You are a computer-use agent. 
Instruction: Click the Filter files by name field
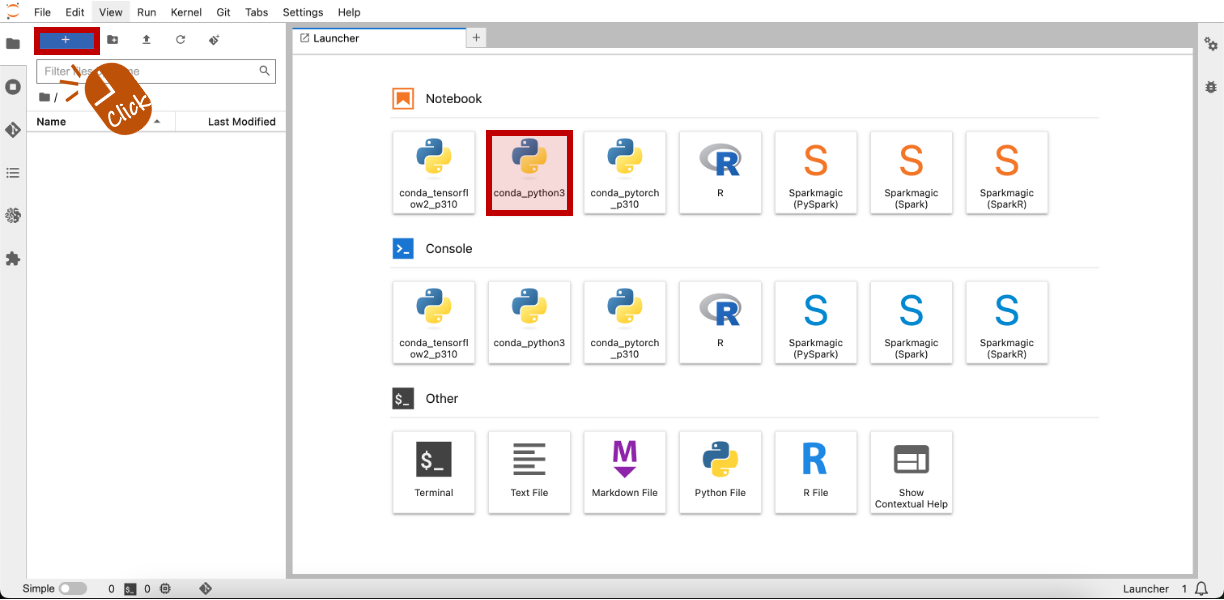click(156, 71)
